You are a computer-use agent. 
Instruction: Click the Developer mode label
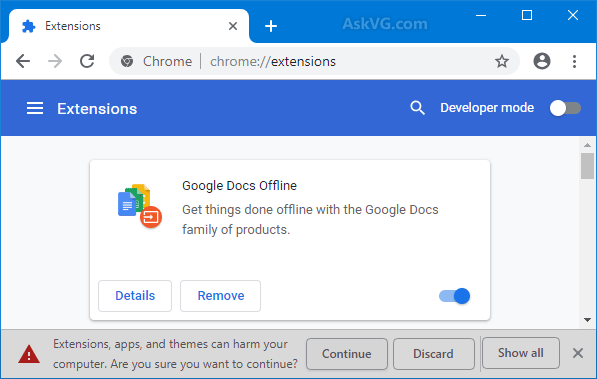click(x=487, y=108)
